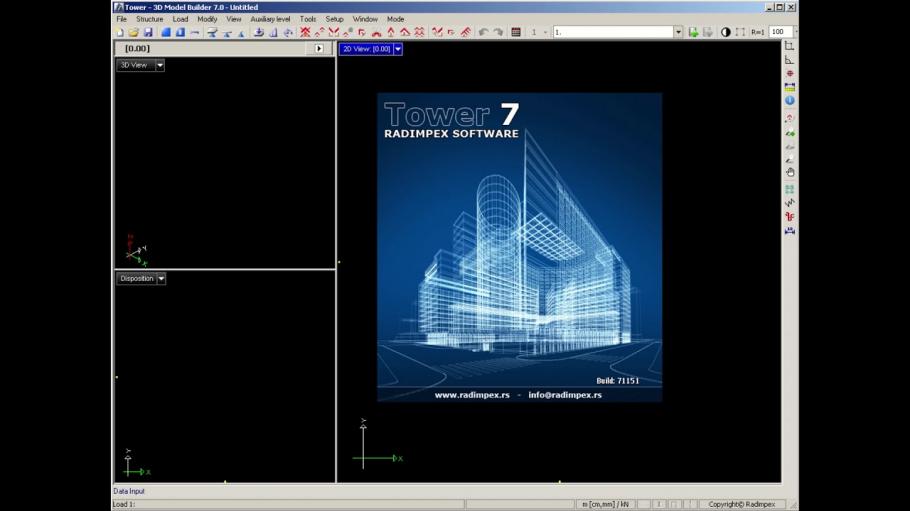Screen dimensions: 910x511
Task: Open a model with the folder icon
Action: pos(133,33)
